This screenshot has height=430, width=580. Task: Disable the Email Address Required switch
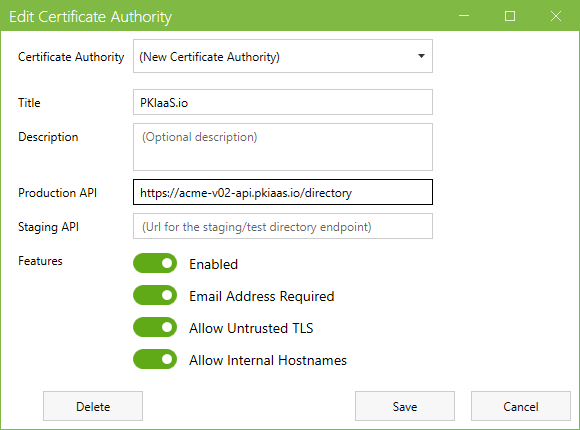[x=155, y=295]
